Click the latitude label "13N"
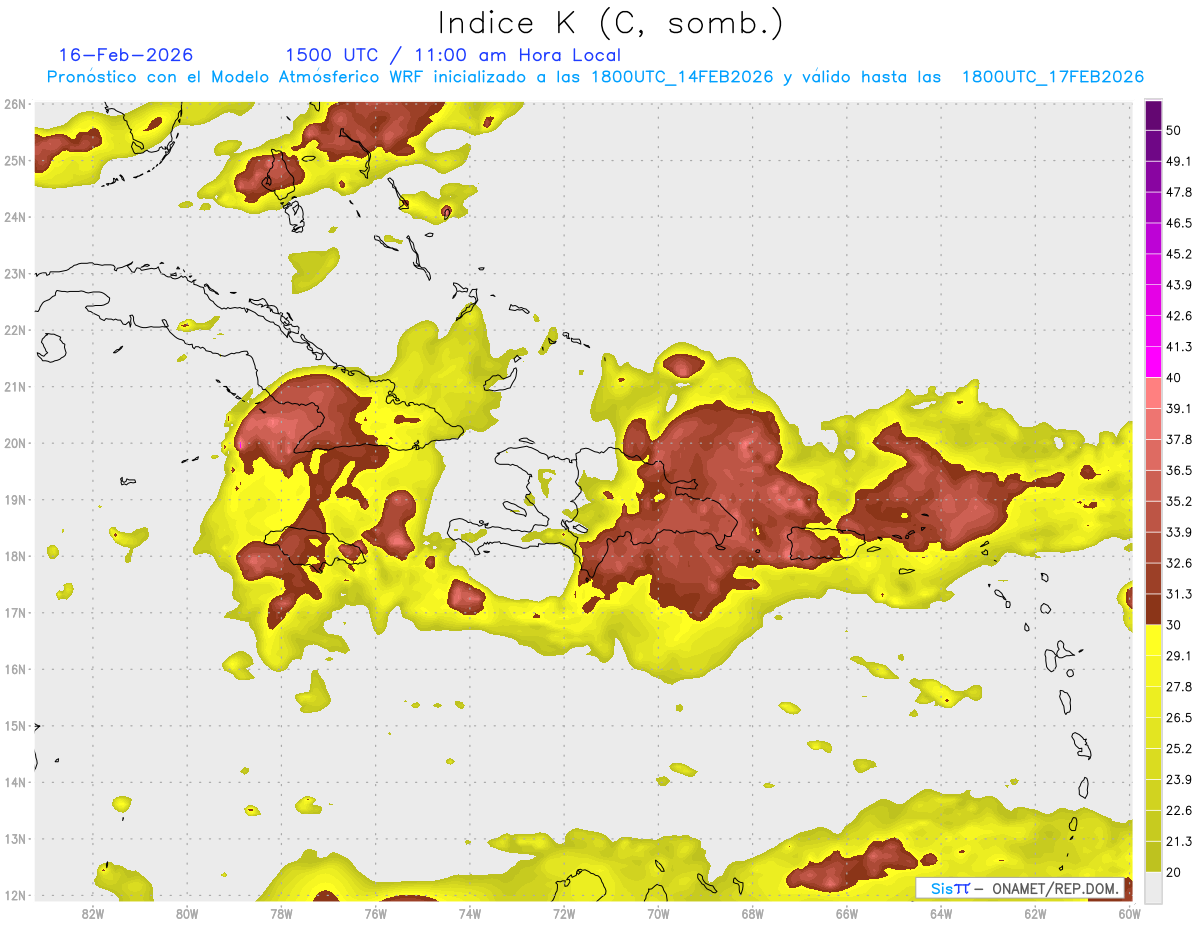Viewport: 1200px width, 927px height. 15,839
